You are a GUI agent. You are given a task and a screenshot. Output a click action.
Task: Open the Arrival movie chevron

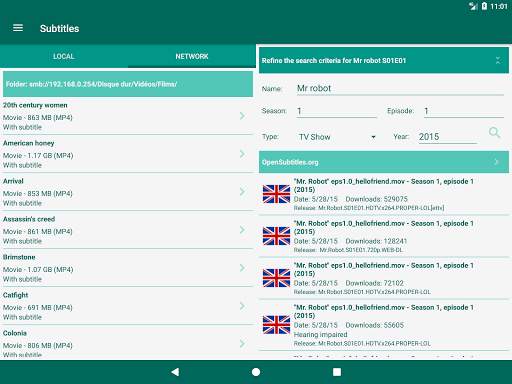(242, 192)
